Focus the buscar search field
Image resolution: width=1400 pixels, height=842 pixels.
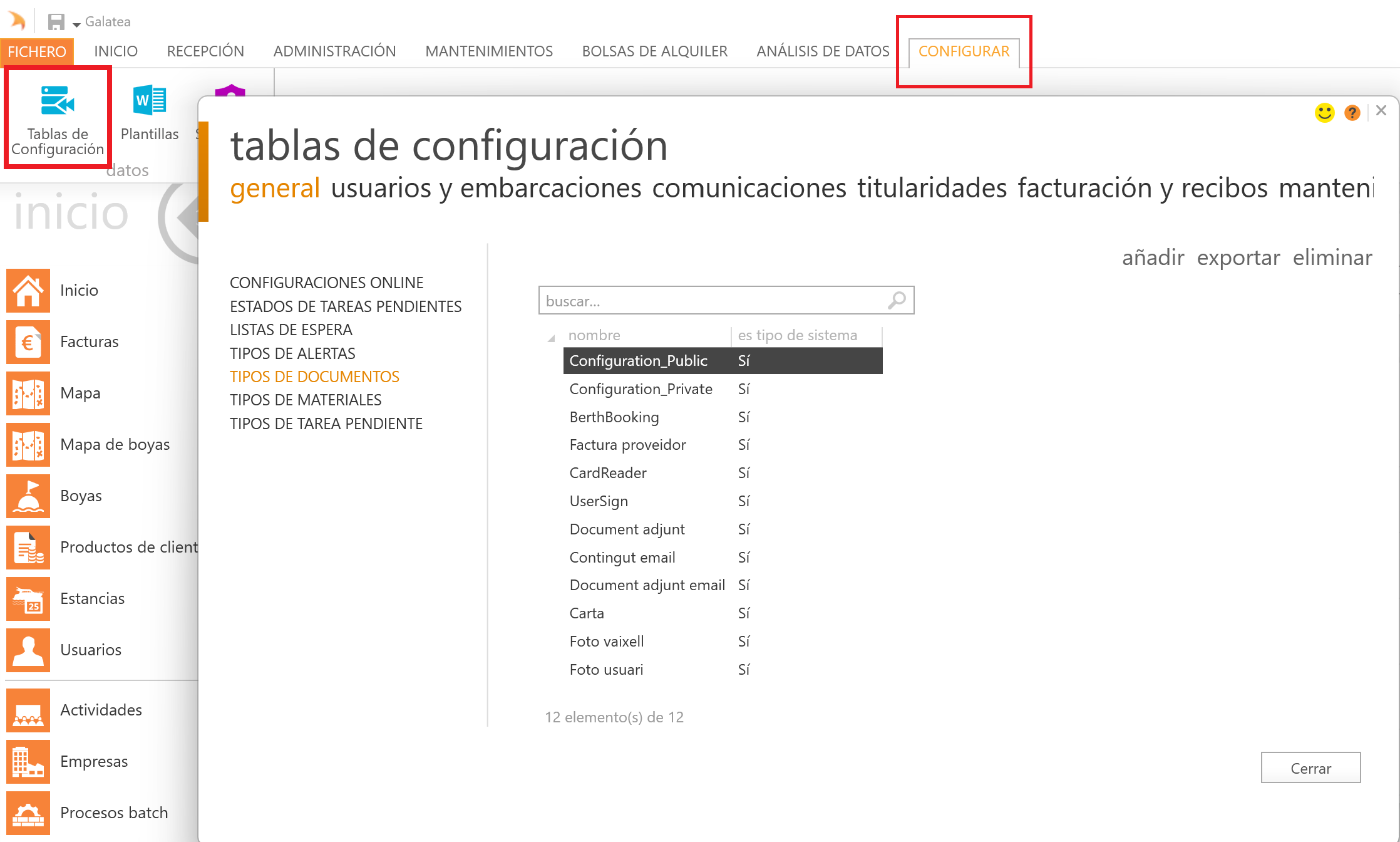click(714, 301)
